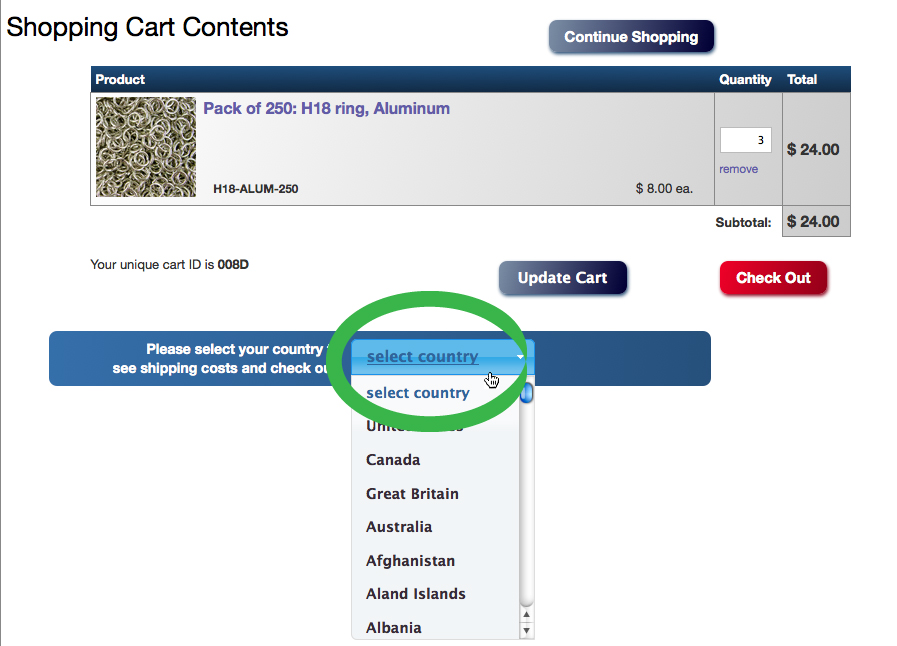Open the H18 ring Aluminum product link
This screenshot has height=646, width=897.
(327, 108)
